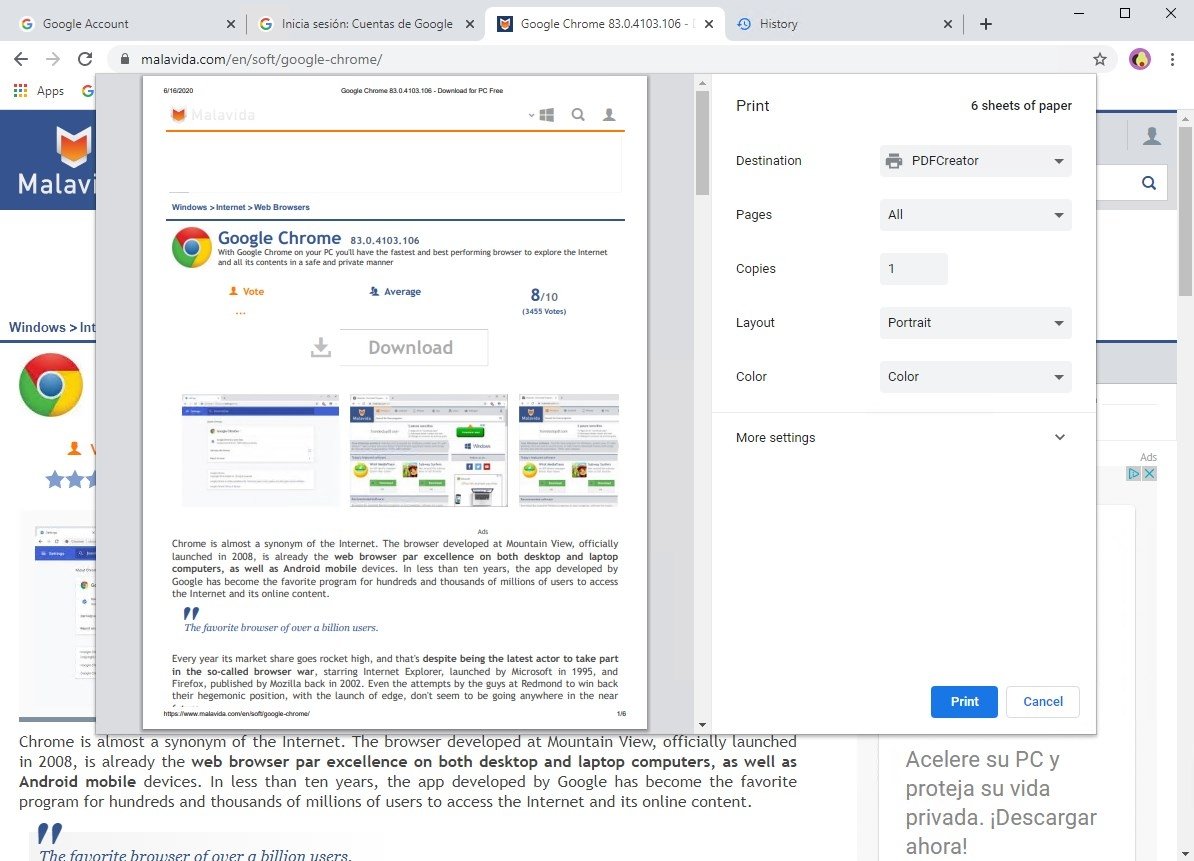Click the AdChoices triangle icon
1194x861 pixels.
(x=1134, y=474)
